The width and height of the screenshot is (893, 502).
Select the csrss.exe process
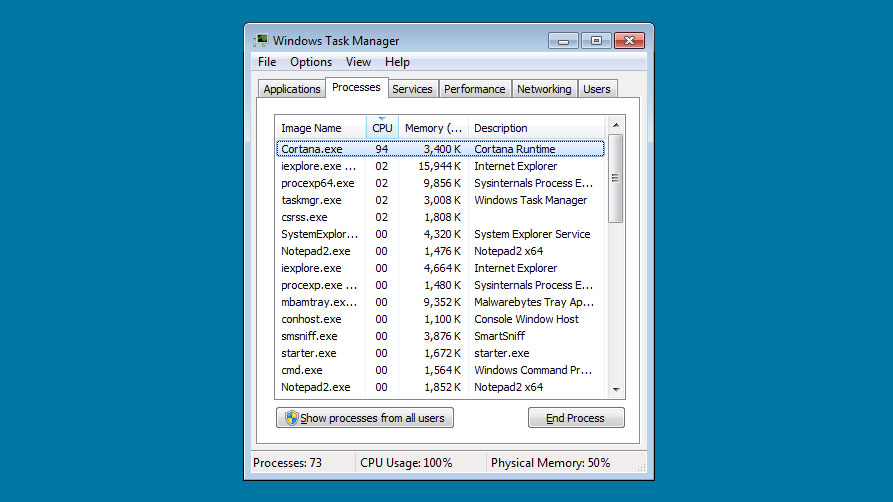440,217
